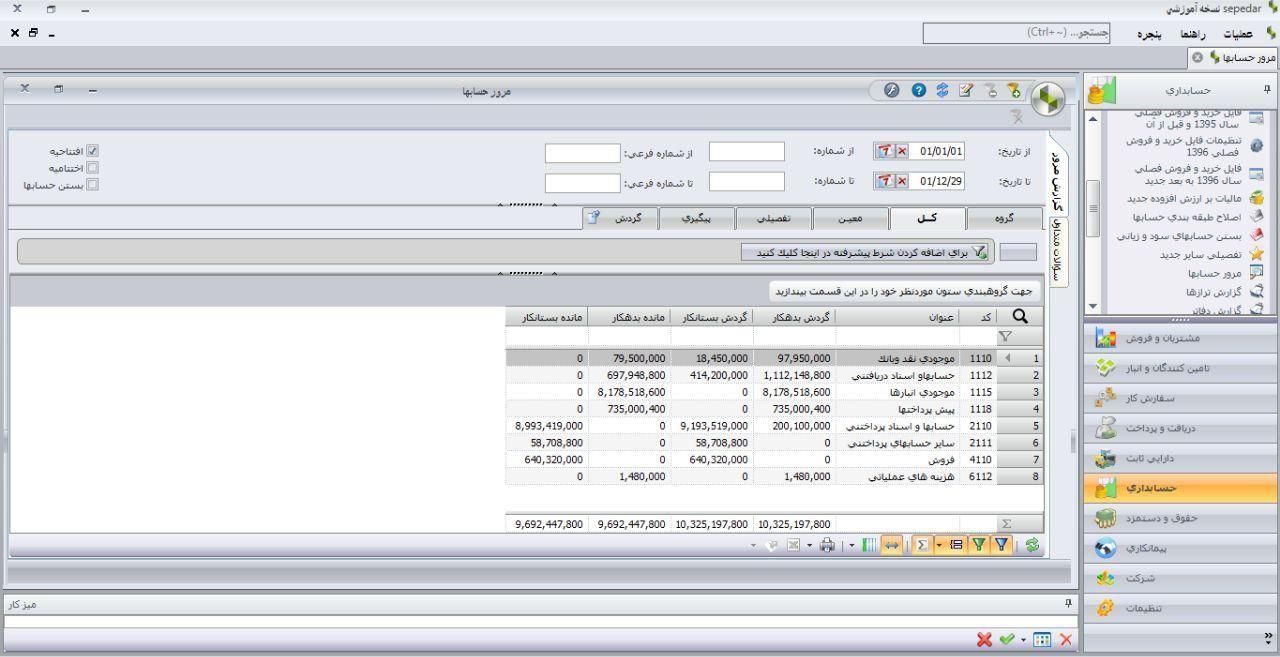
Task: Click the از شماره input field
Action: tap(746, 152)
